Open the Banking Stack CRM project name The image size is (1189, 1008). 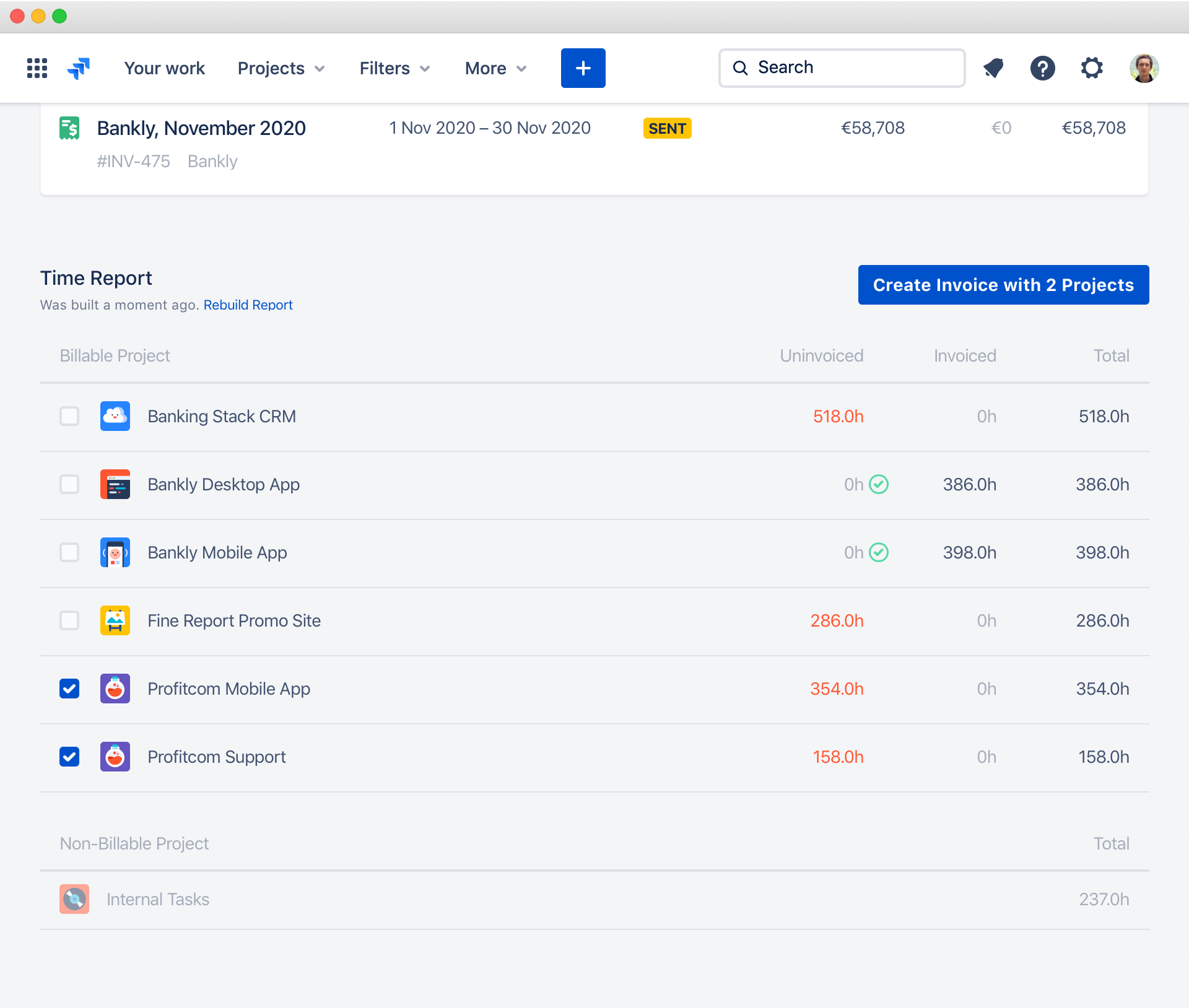pos(222,416)
